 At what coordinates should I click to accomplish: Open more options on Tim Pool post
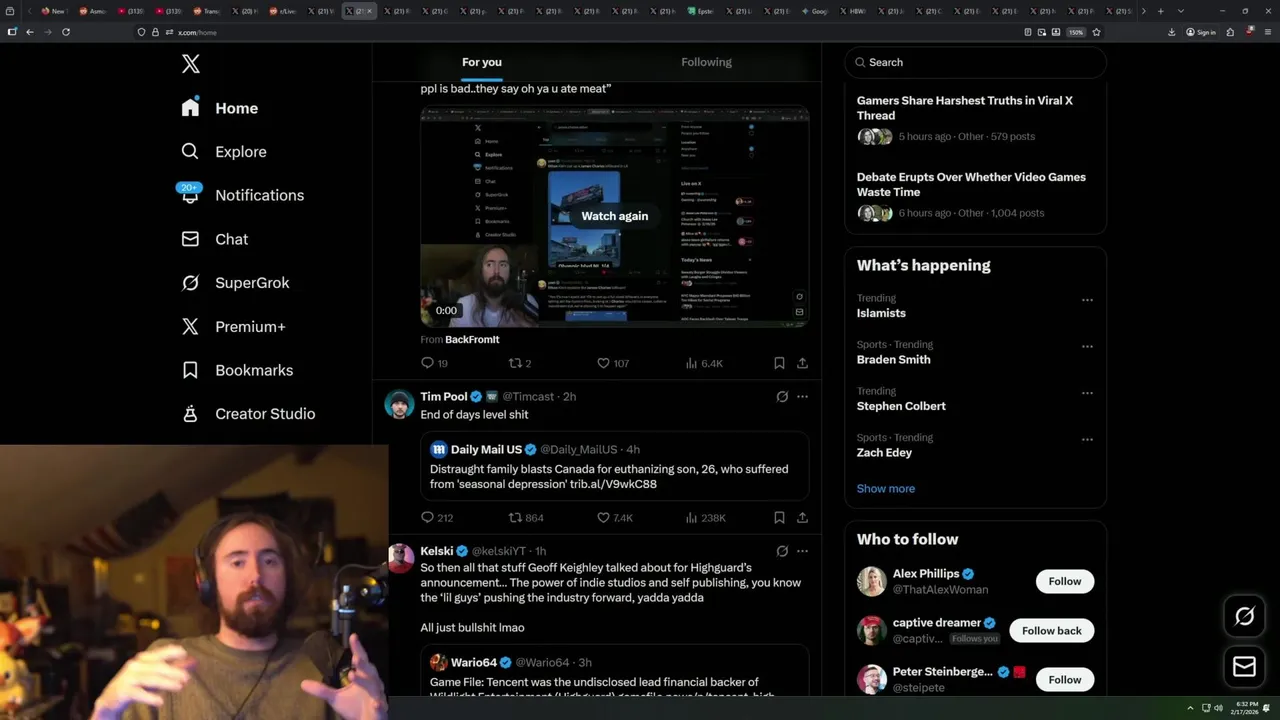click(802, 397)
